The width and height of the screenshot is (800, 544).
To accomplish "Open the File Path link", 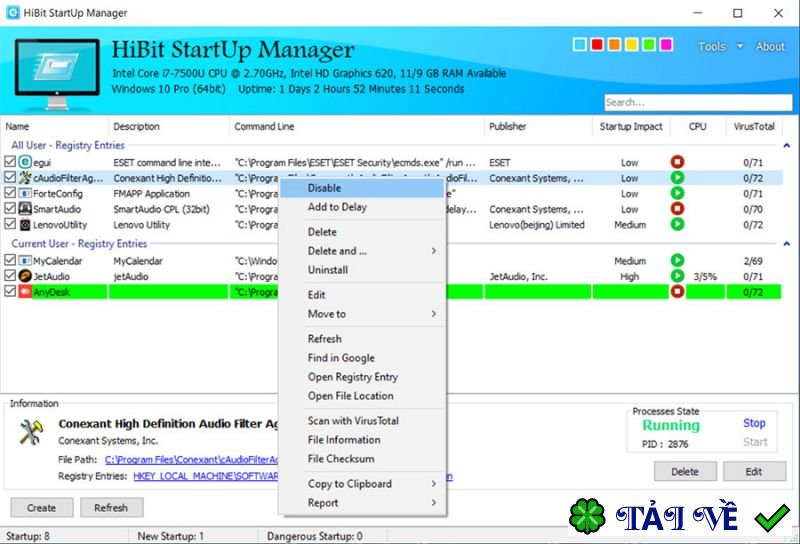I will click(x=191, y=460).
